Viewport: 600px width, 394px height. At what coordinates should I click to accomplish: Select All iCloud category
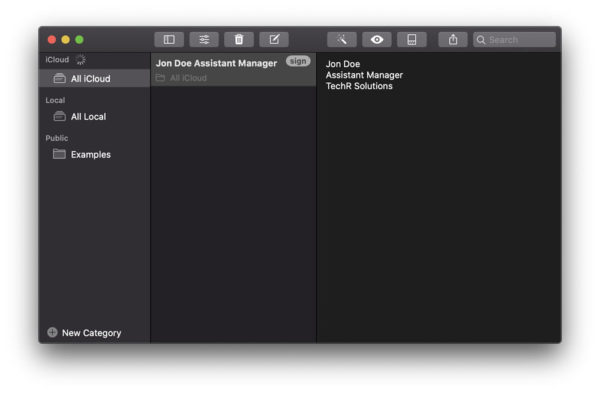coord(95,78)
